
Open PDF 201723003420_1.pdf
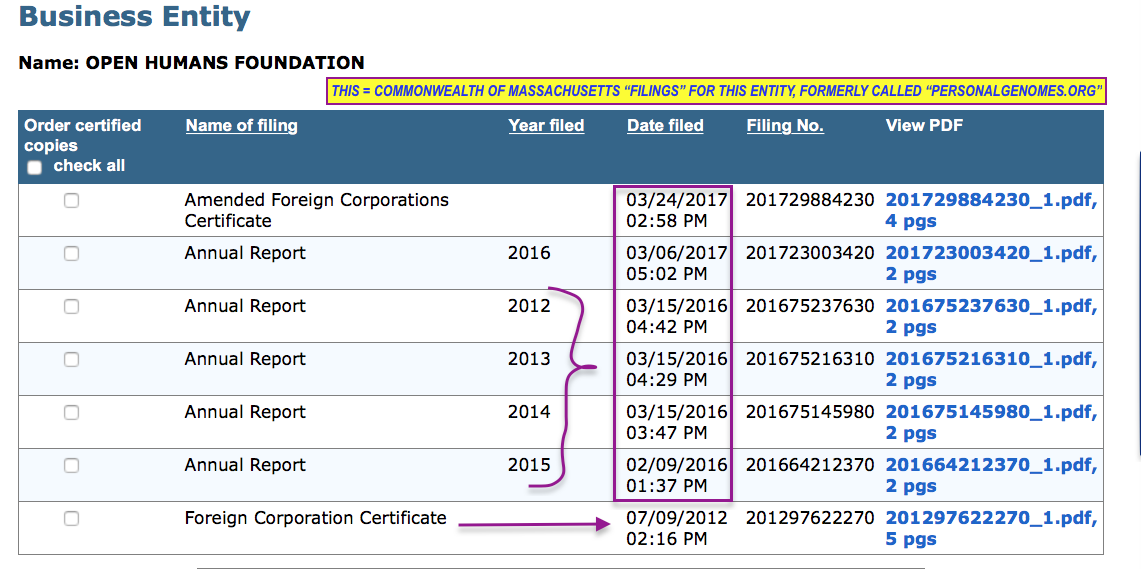tap(990, 253)
